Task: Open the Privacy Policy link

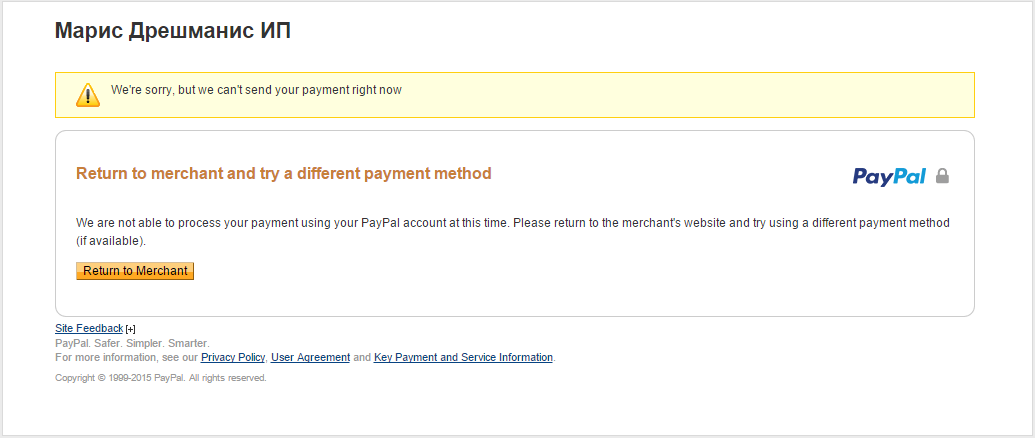Action: tap(233, 358)
